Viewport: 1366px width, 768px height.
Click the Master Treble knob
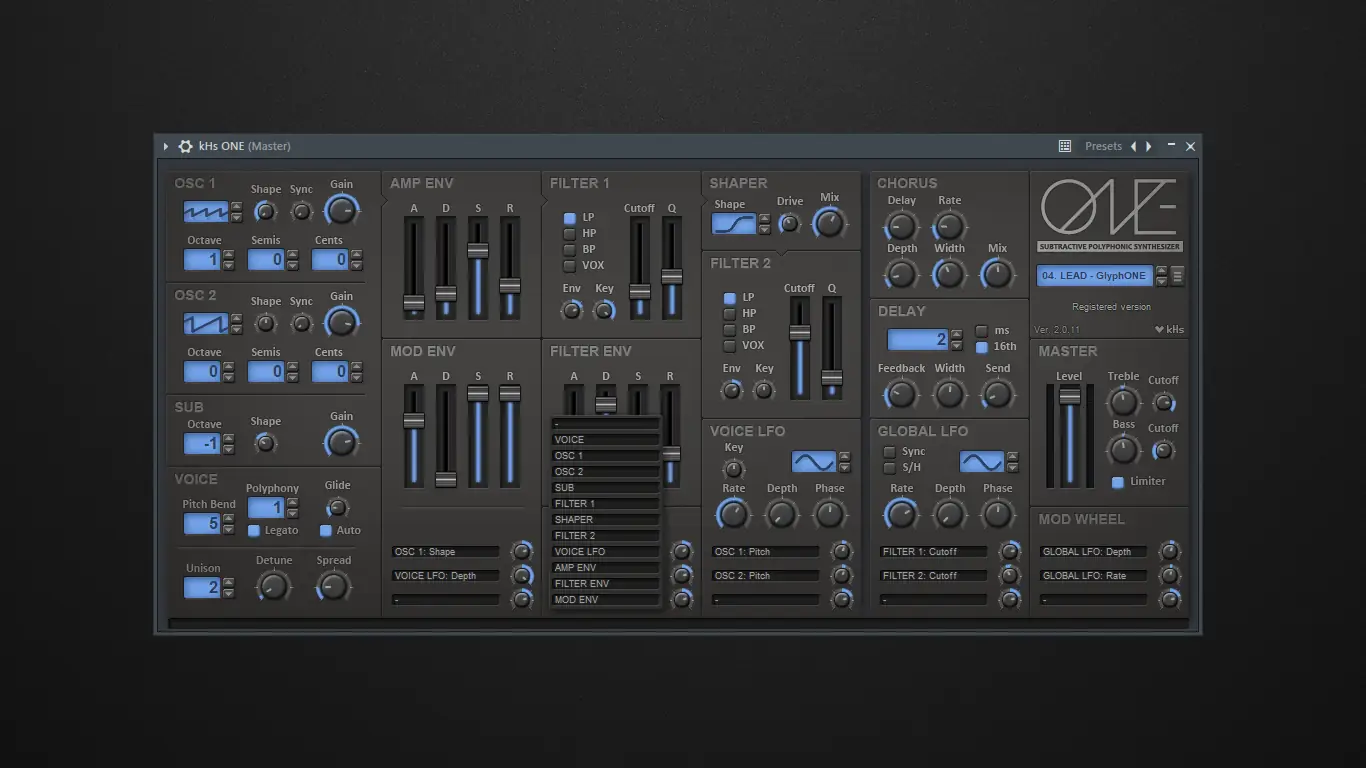1124,402
